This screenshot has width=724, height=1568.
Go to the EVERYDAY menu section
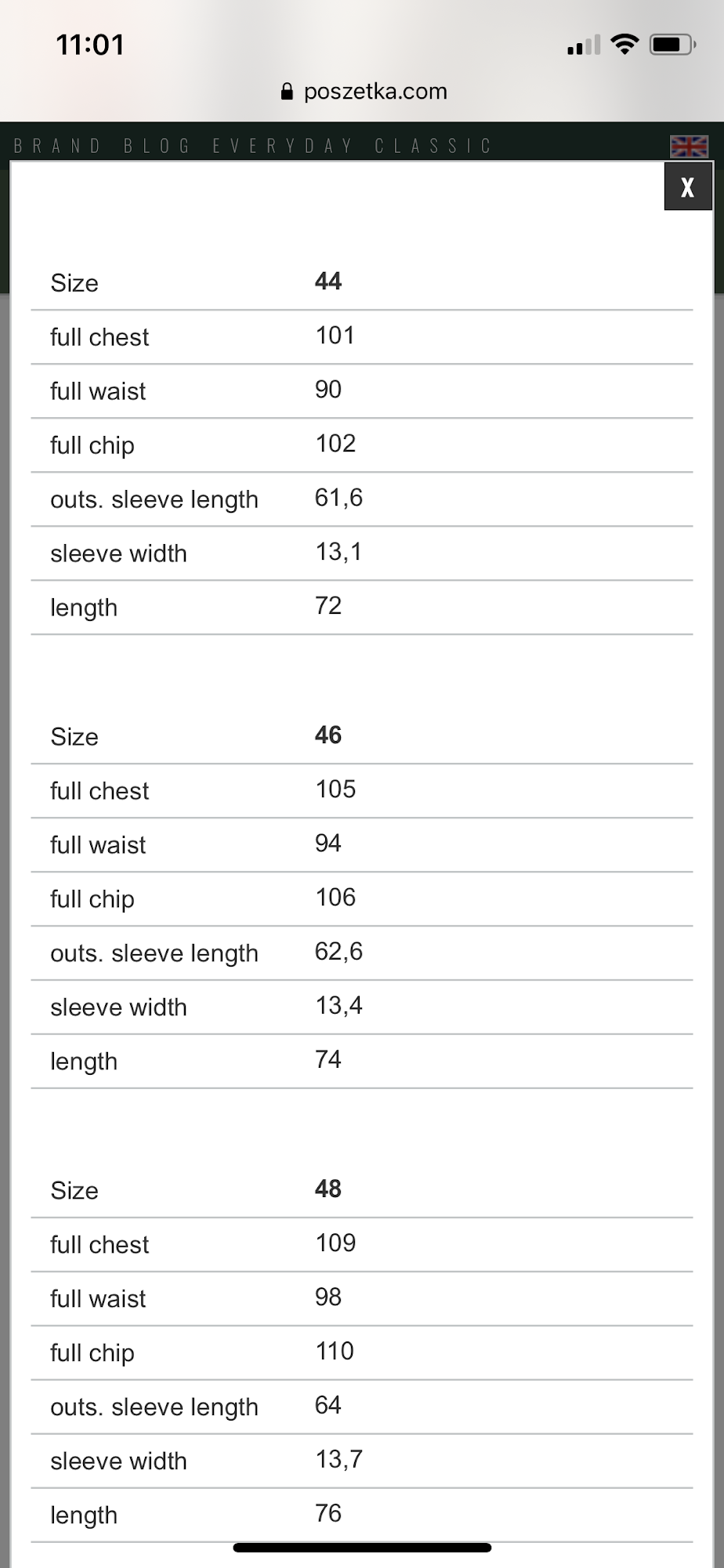coord(283,146)
